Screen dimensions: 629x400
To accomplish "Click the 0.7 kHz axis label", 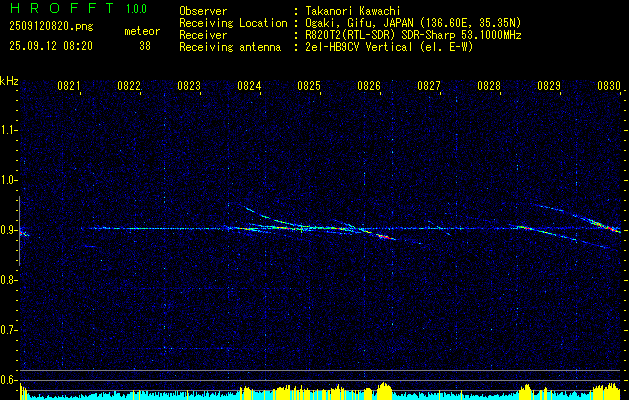I will click(8, 330).
